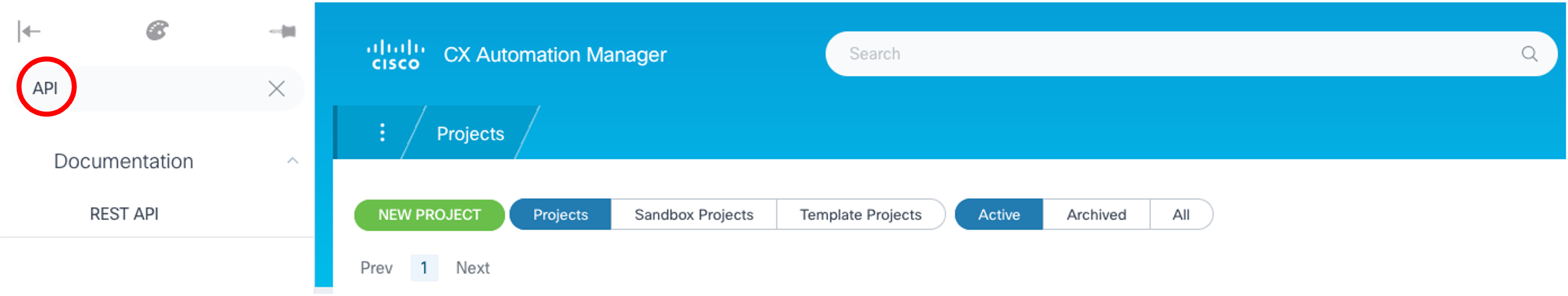Expand the Documentation menu group
The height and width of the screenshot is (296, 1568).
tap(123, 161)
